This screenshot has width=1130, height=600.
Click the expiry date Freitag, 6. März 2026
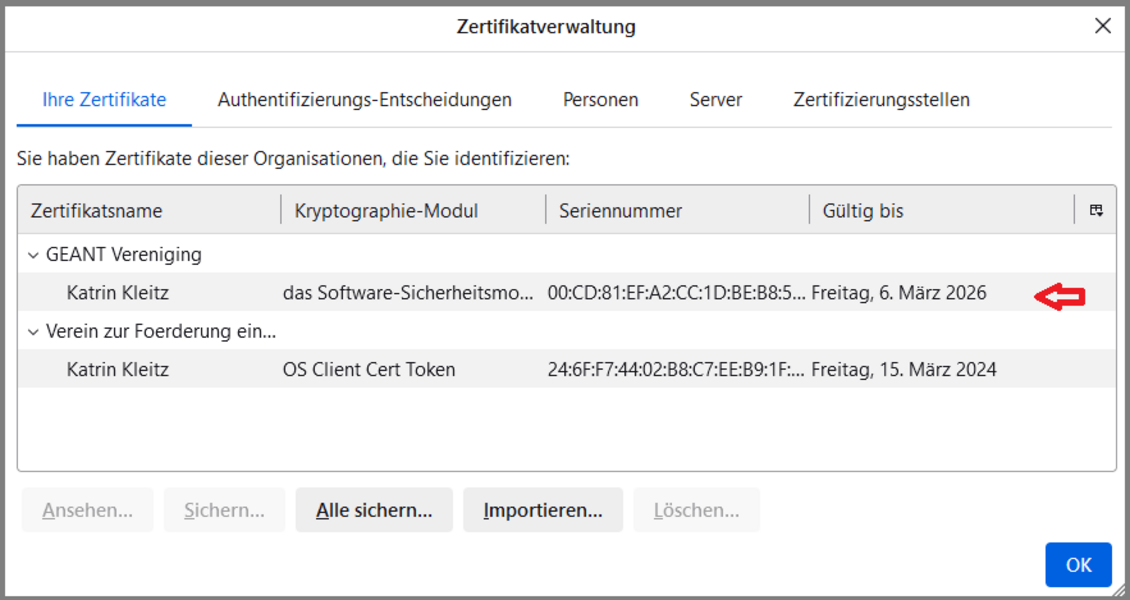click(x=898, y=293)
